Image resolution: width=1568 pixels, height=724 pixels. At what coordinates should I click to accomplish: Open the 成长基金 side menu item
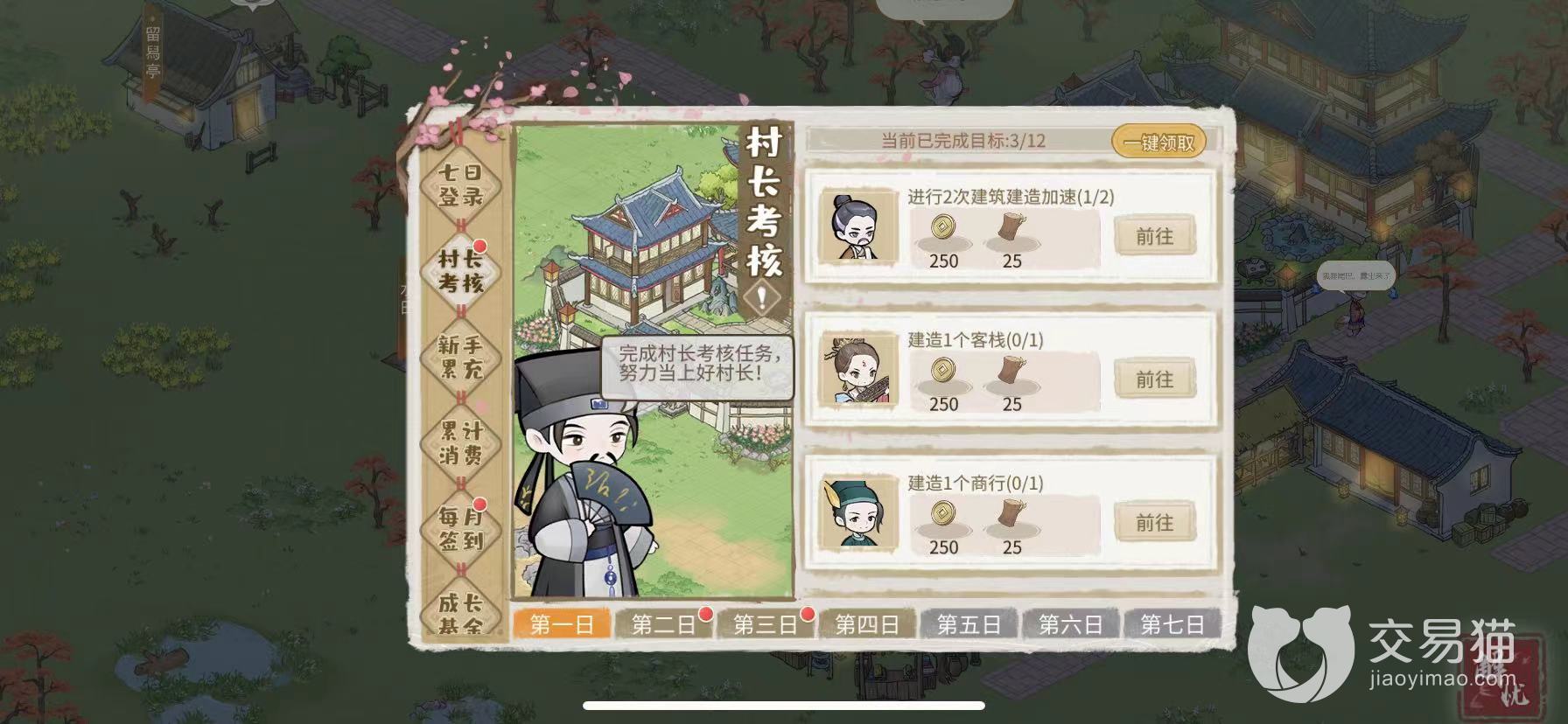coord(461,612)
